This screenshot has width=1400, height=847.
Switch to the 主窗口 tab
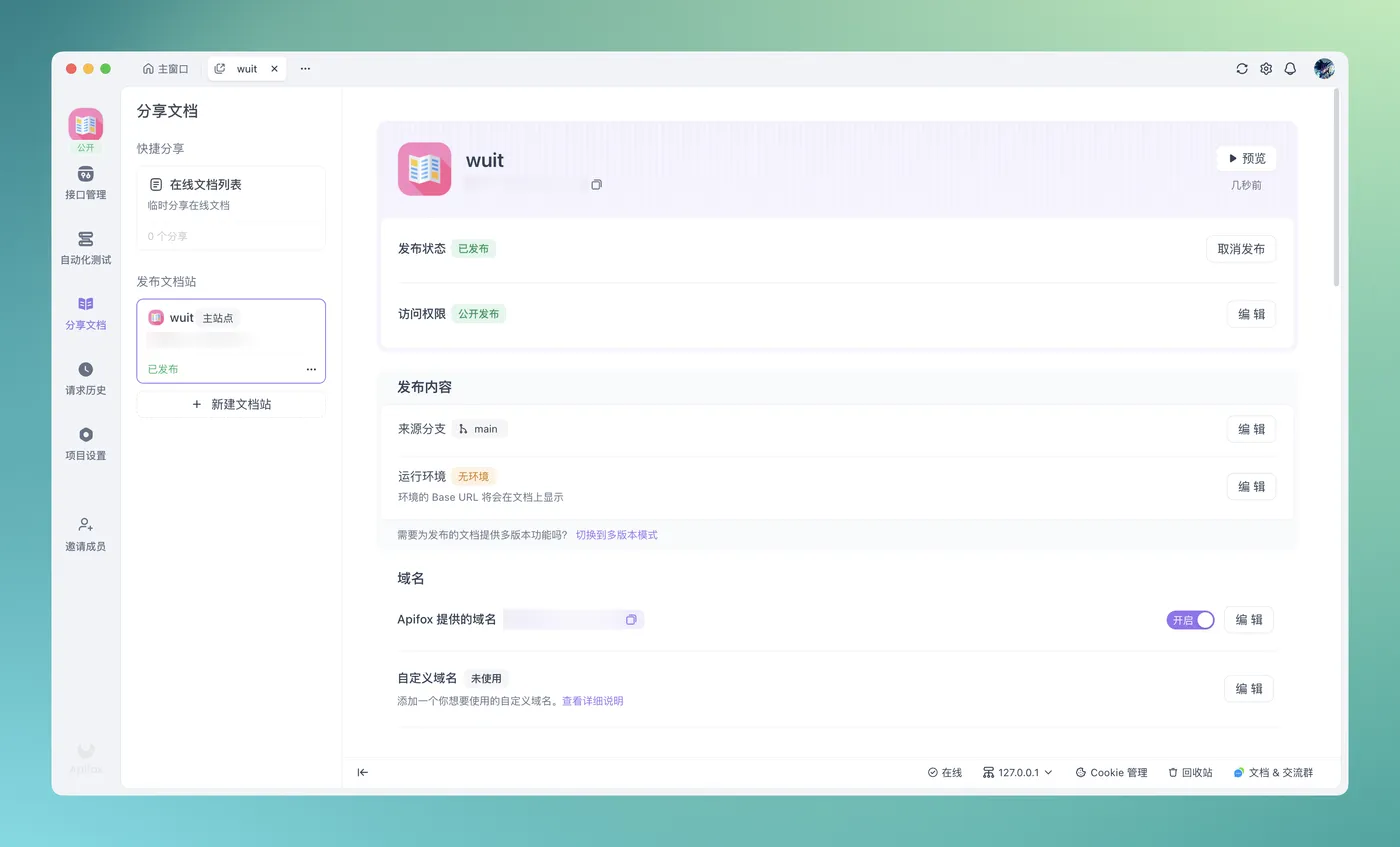click(165, 69)
